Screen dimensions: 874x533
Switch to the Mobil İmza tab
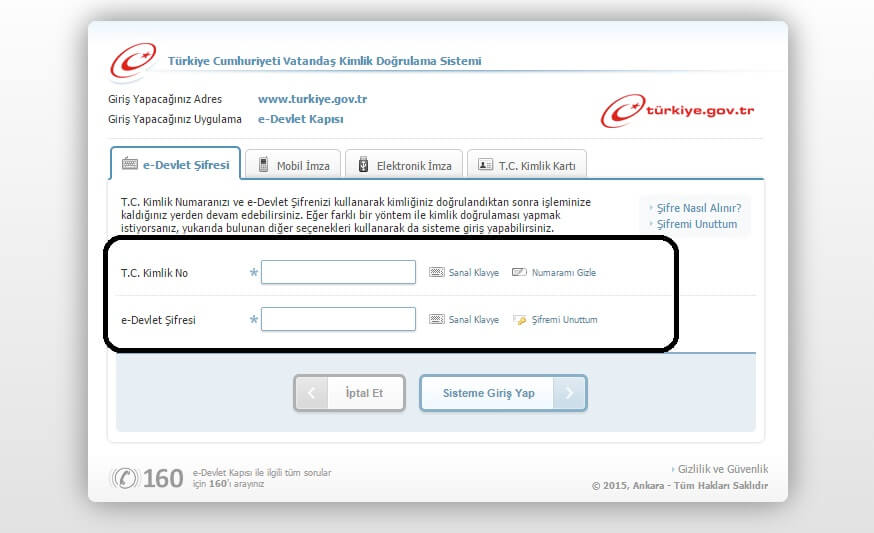click(x=294, y=165)
